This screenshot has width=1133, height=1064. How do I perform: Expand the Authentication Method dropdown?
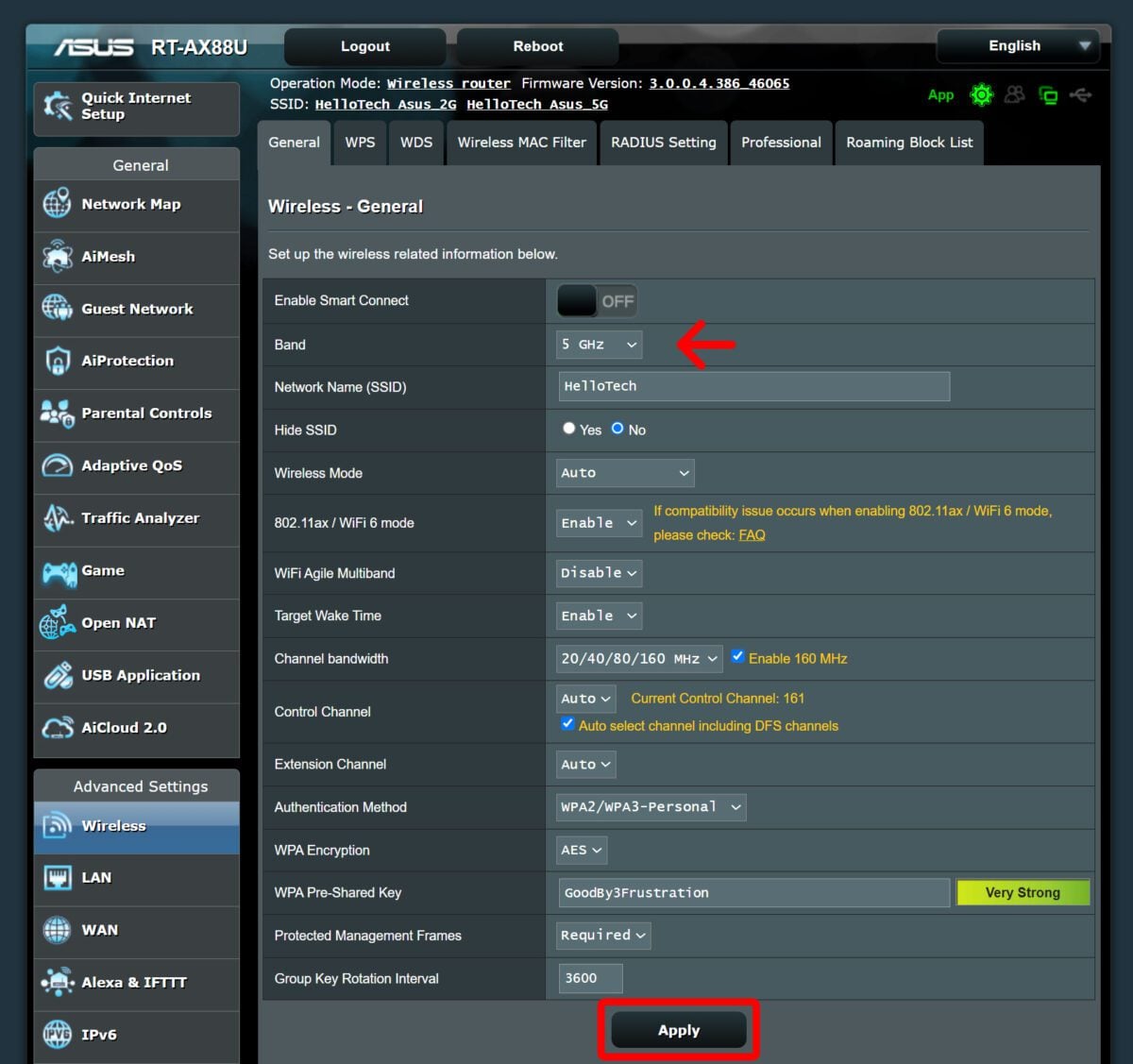click(651, 807)
